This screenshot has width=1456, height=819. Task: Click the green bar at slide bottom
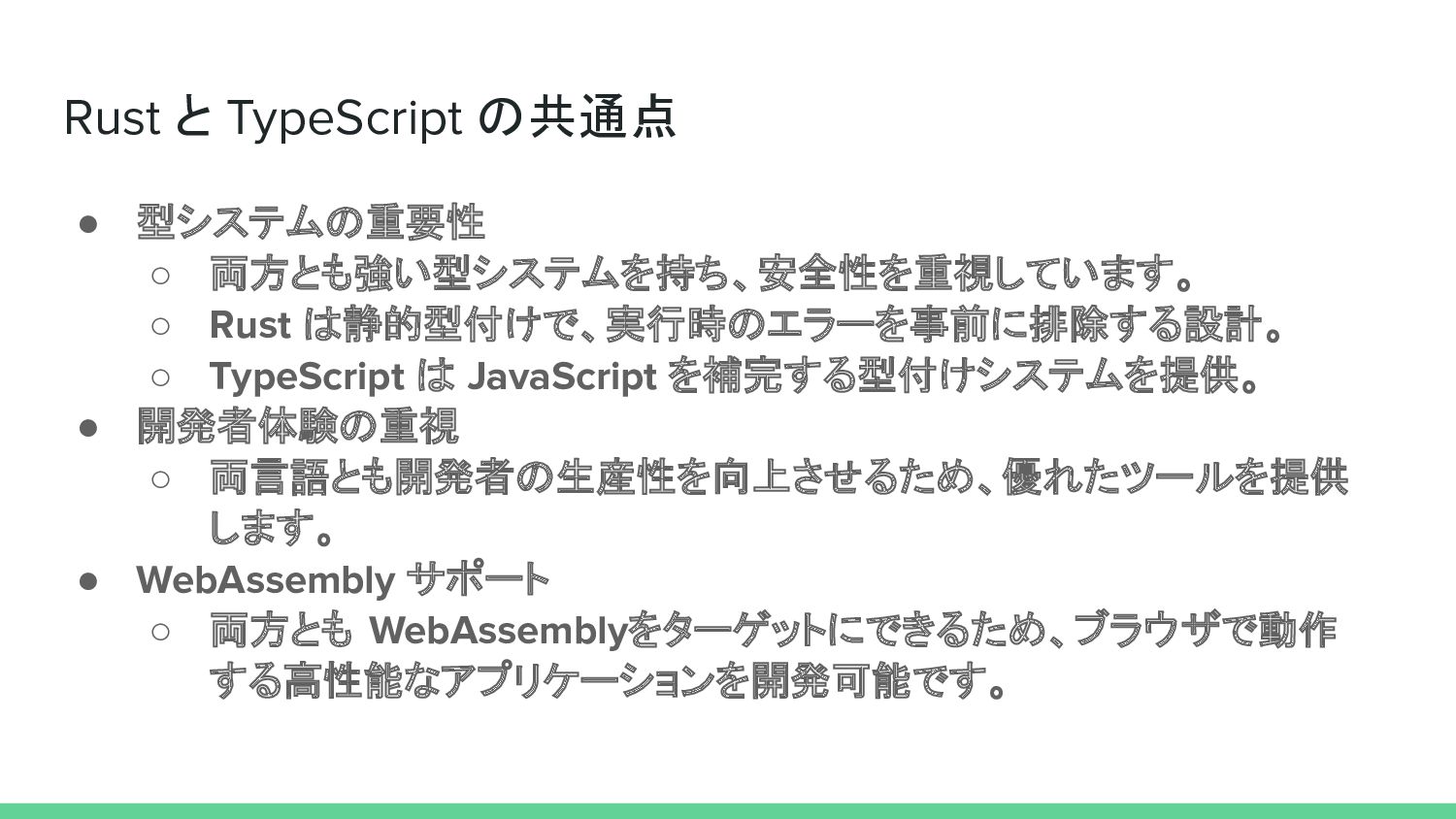tap(728, 811)
